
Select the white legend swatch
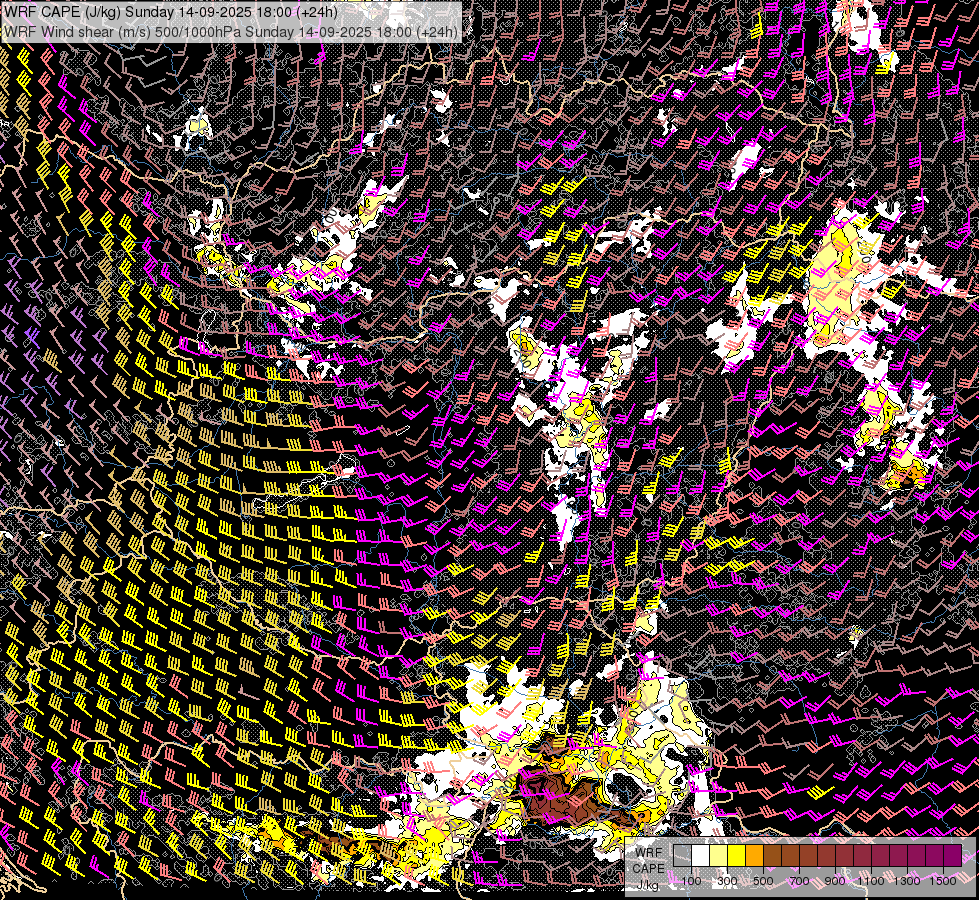point(701,855)
